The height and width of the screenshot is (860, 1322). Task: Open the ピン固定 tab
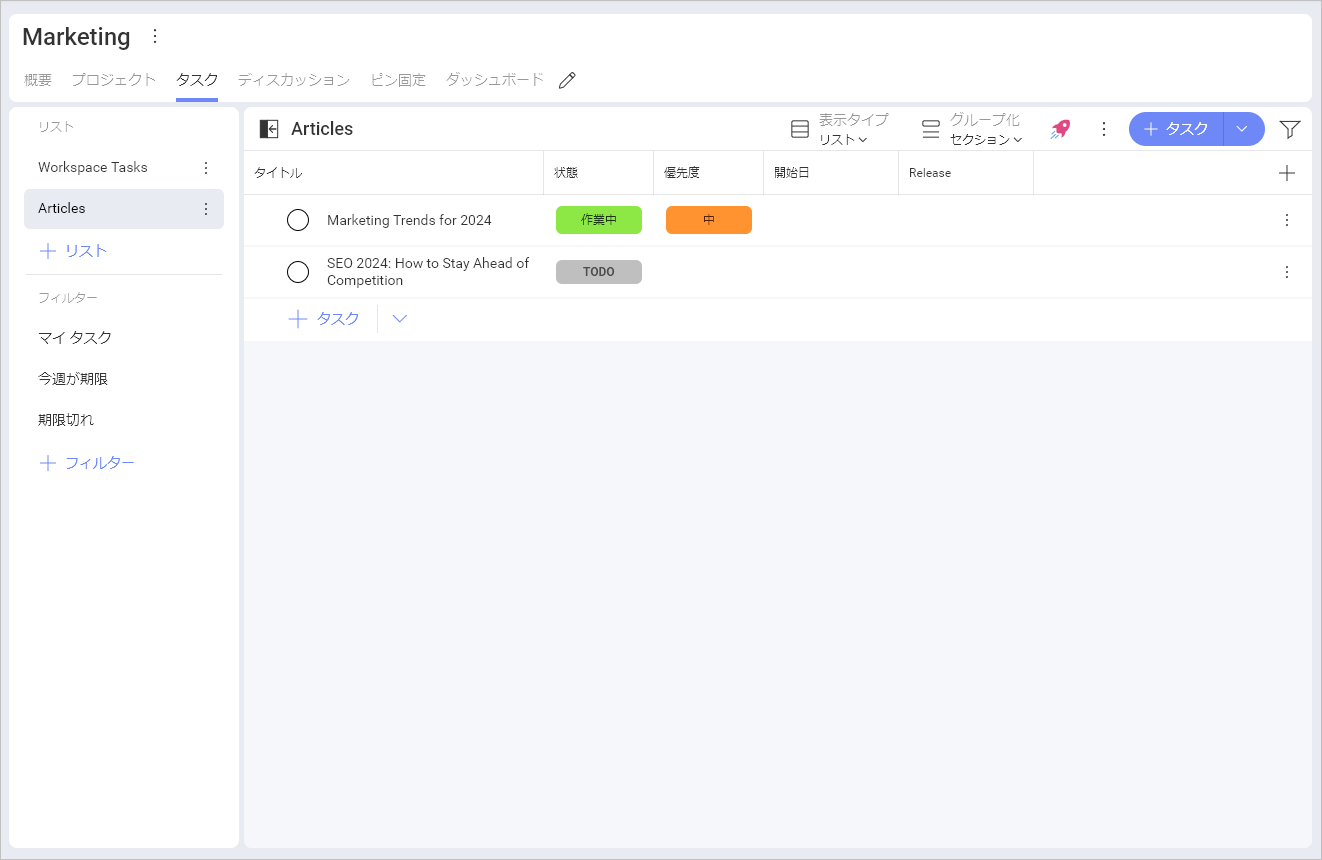398,80
